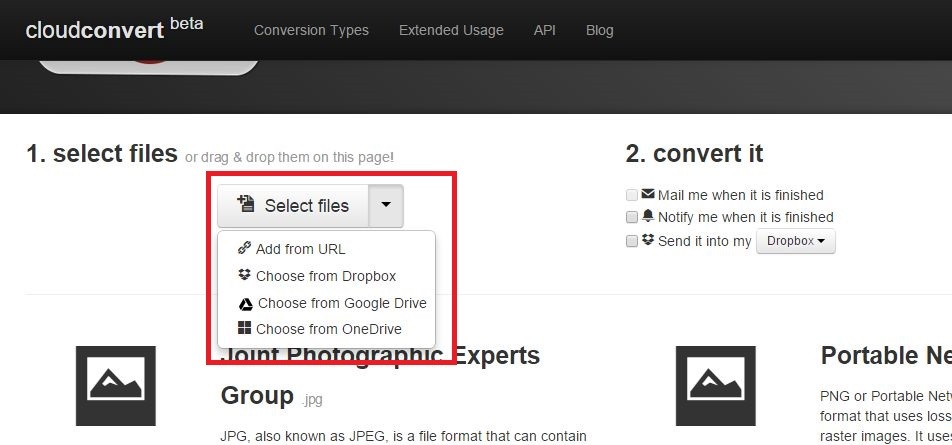Screen dimensions: 952x445
Task: Click the OneDrive windows icon
Action: coord(244,328)
